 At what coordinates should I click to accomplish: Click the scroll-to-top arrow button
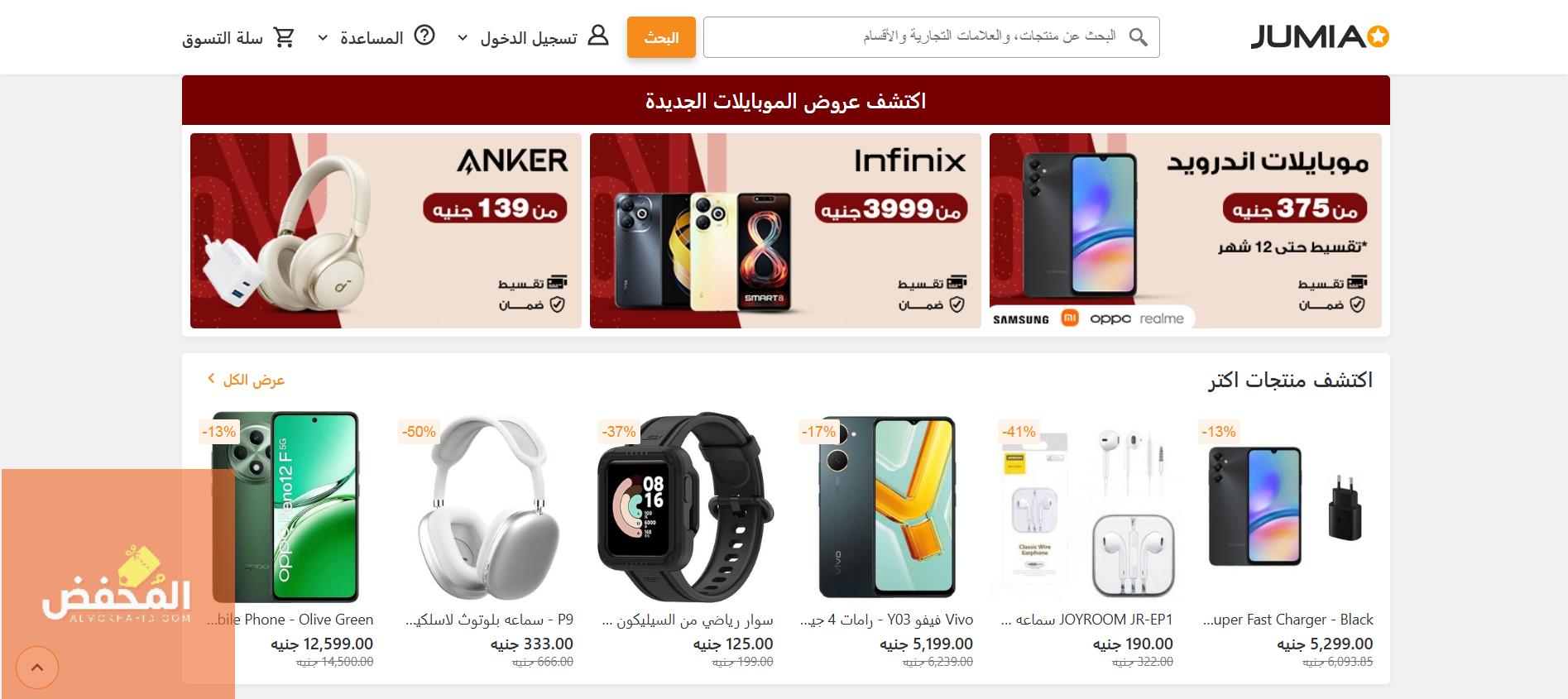pos(37,668)
